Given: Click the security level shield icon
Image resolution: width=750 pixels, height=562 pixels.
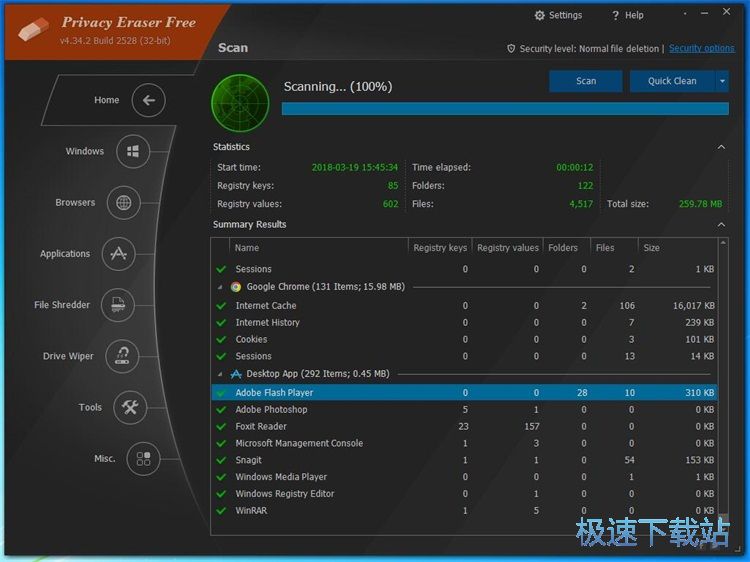Looking at the screenshot, I should (x=511, y=48).
